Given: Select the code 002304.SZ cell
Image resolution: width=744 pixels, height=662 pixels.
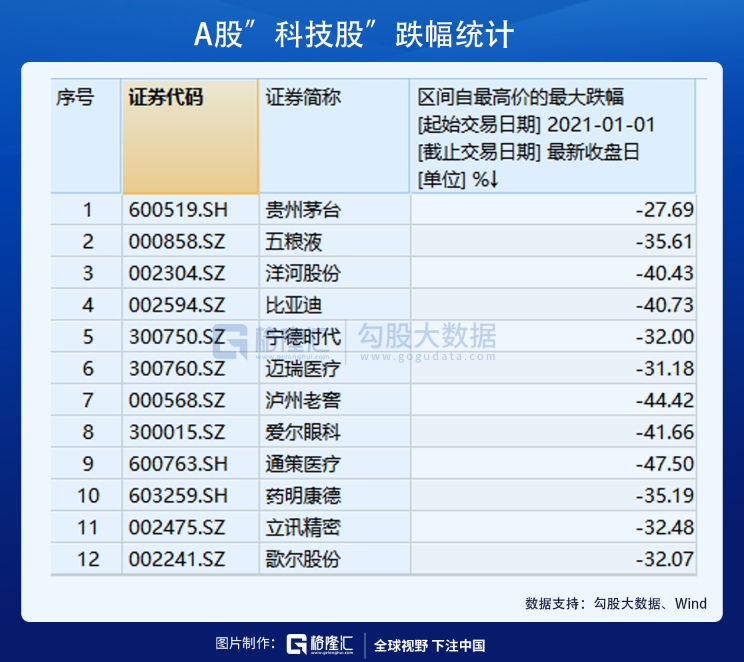Looking at the screenshot, I should pyautogui.click(x=190, y=273).
